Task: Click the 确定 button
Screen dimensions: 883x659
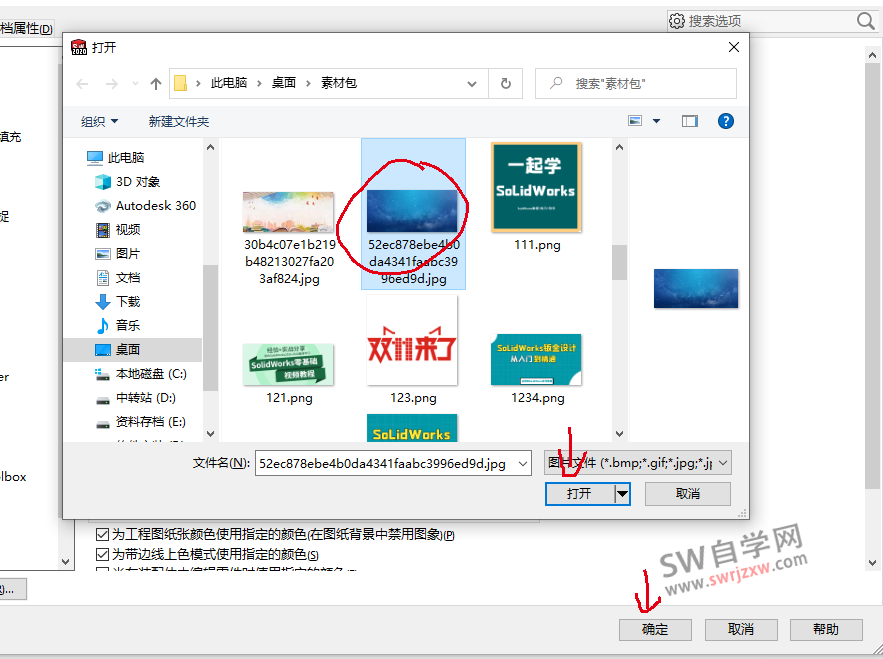Action: click(655, 630)
